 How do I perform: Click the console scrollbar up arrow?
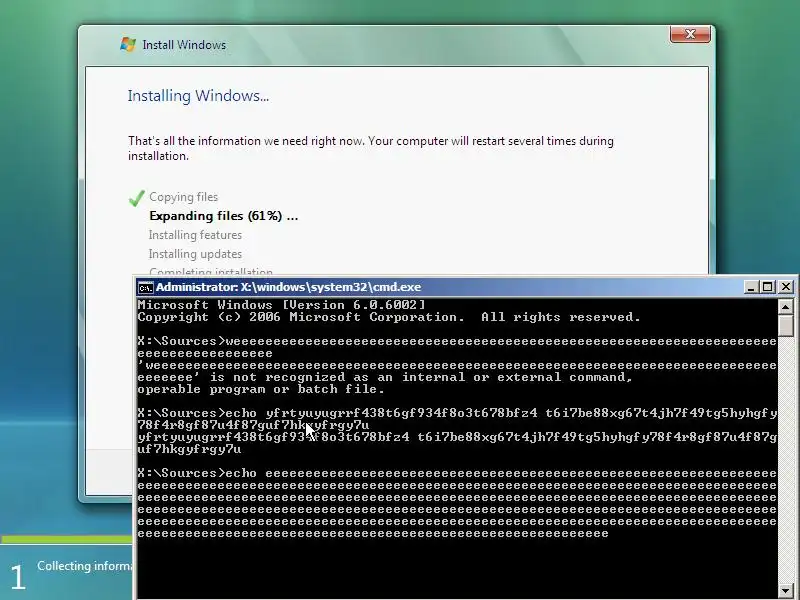786,307
